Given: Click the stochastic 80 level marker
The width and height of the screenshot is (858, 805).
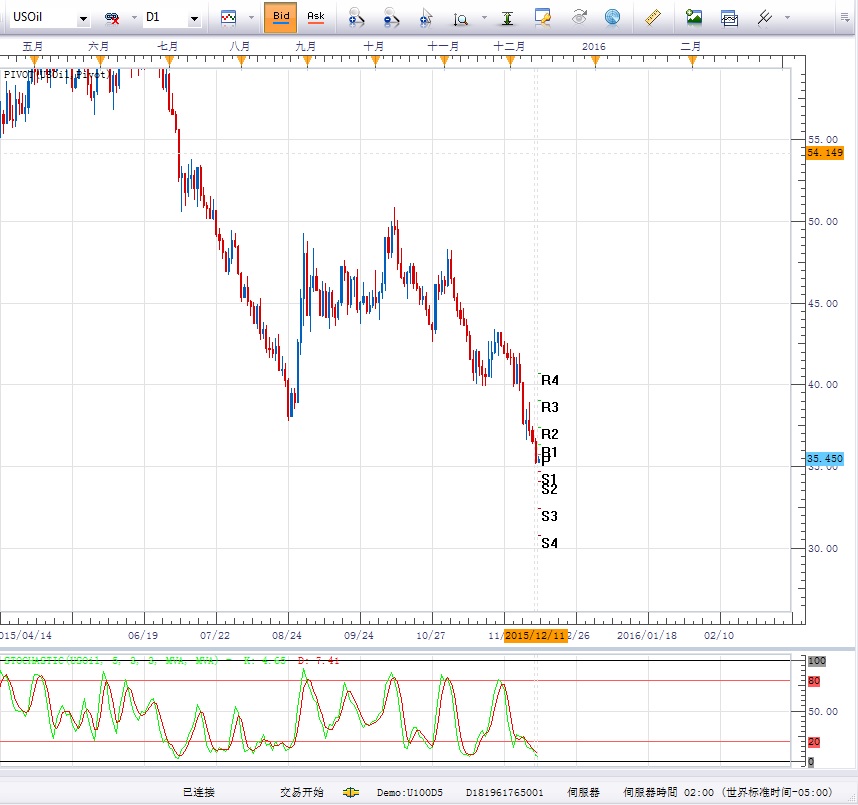Looking at the screenshot, I should [x=814, y=681].
